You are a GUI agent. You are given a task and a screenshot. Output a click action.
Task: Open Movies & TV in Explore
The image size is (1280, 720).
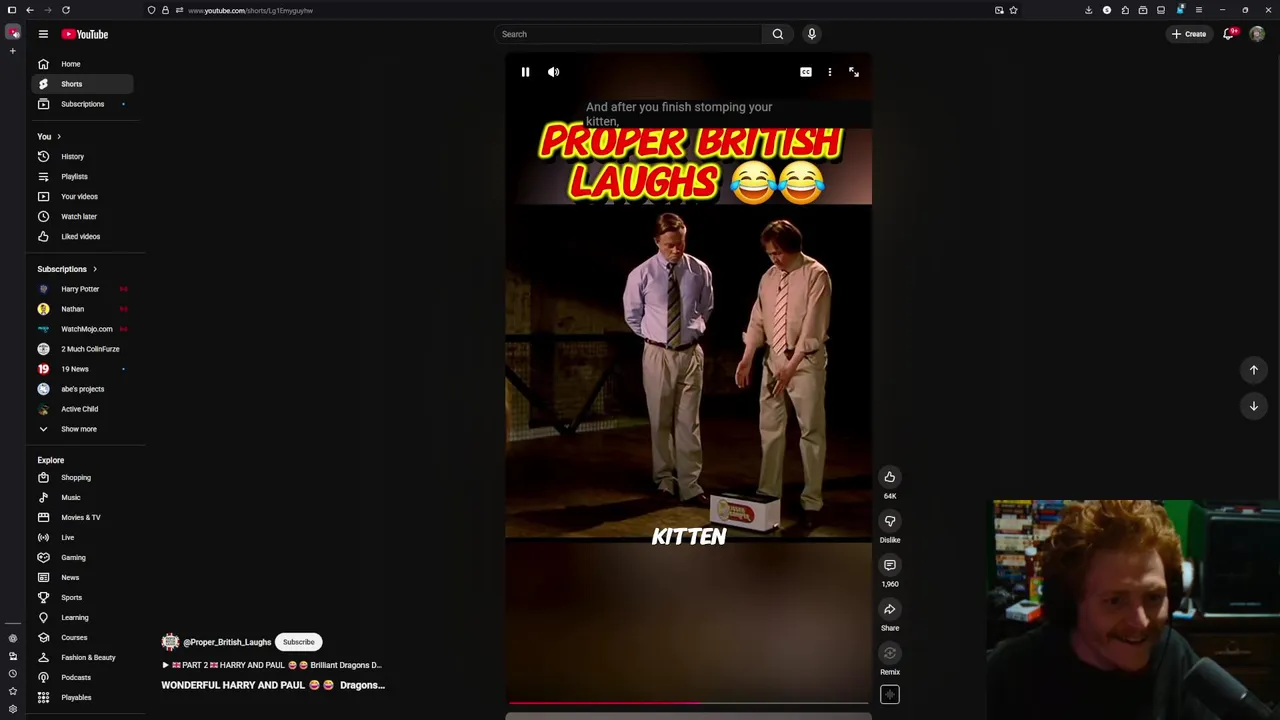tap(83, 517)
